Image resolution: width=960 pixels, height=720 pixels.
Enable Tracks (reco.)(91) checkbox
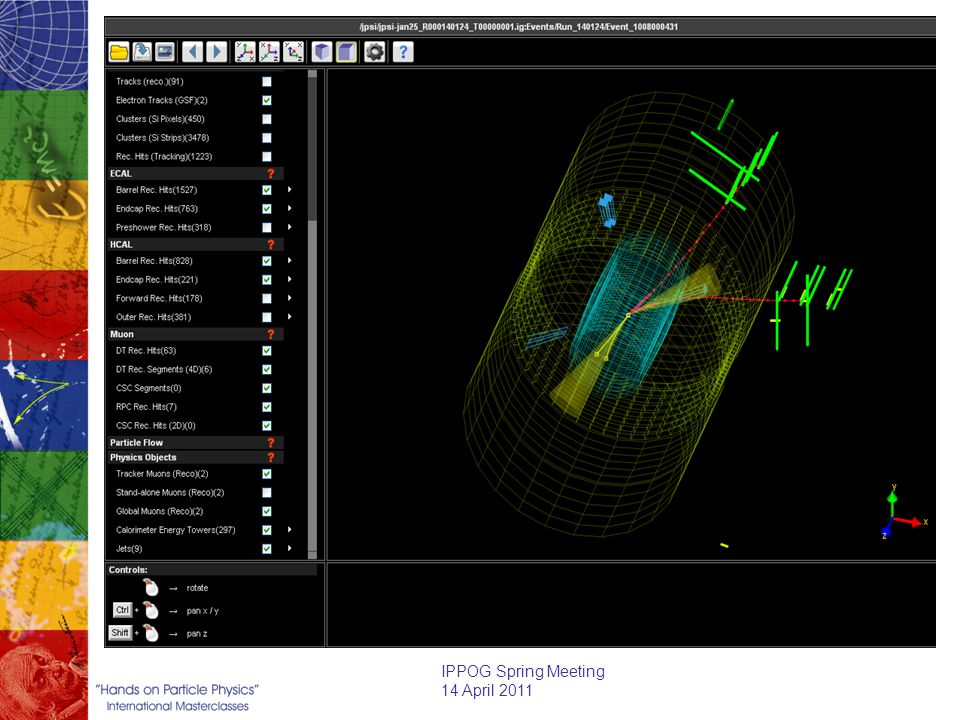coord(267,81)
